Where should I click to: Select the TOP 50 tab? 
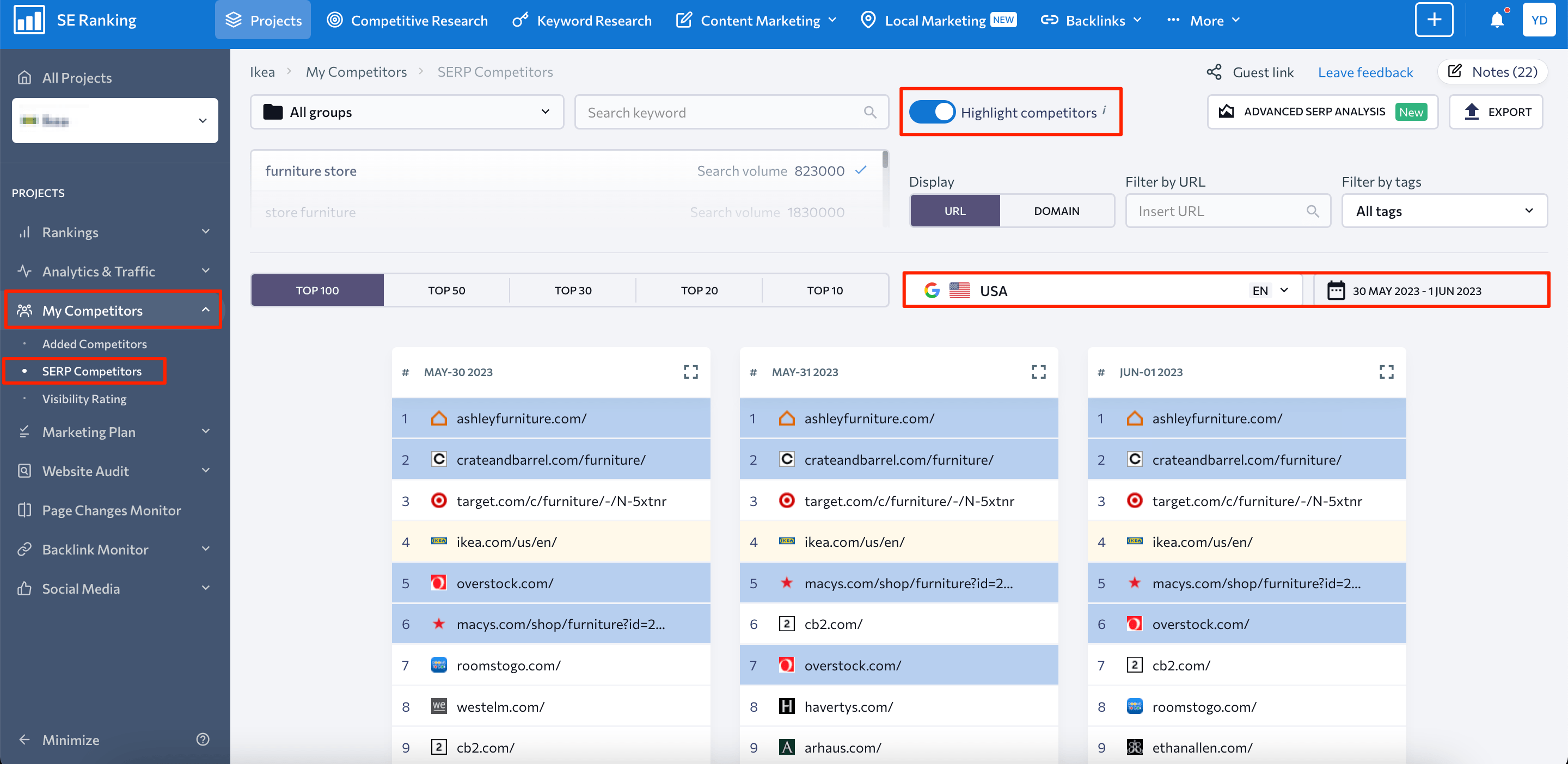point(445,289)
